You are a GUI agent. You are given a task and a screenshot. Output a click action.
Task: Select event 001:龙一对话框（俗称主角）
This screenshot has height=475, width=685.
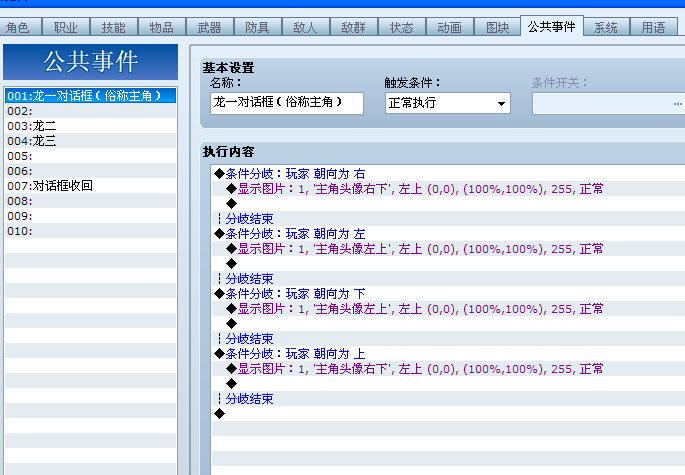[90, 96]
